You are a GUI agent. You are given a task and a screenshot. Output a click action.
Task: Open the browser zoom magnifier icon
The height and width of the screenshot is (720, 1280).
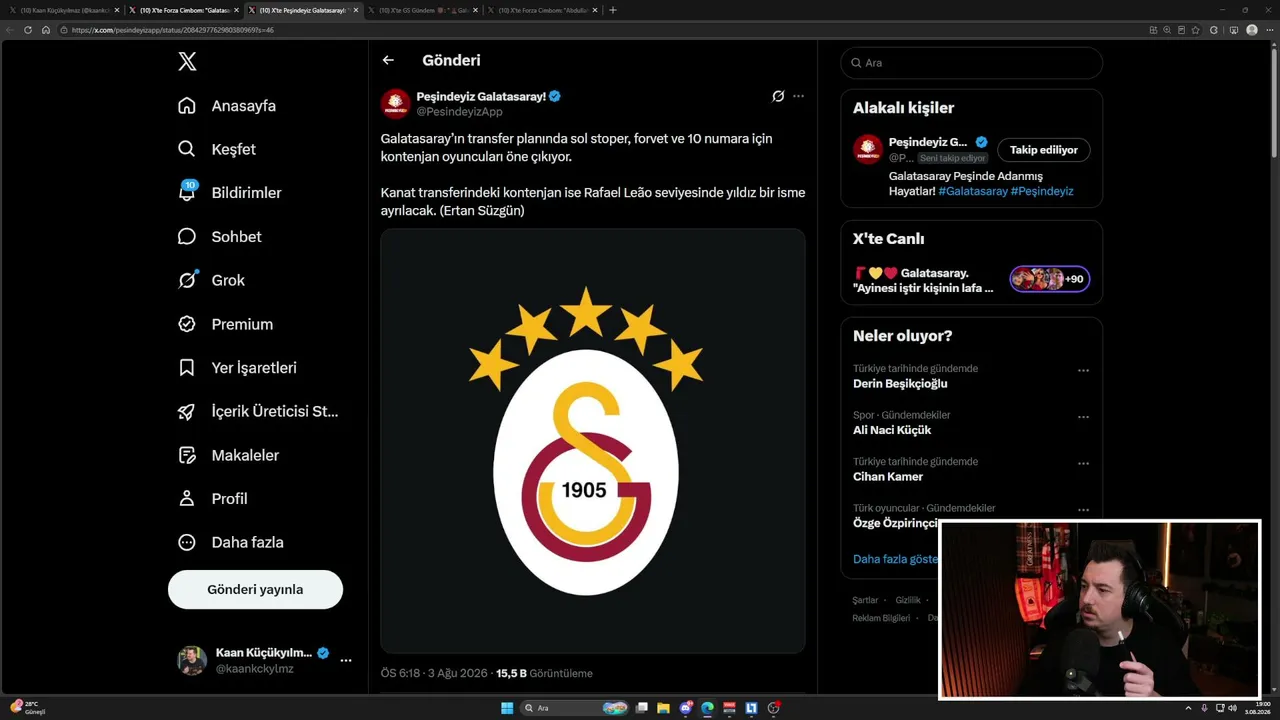point(1167,30)
